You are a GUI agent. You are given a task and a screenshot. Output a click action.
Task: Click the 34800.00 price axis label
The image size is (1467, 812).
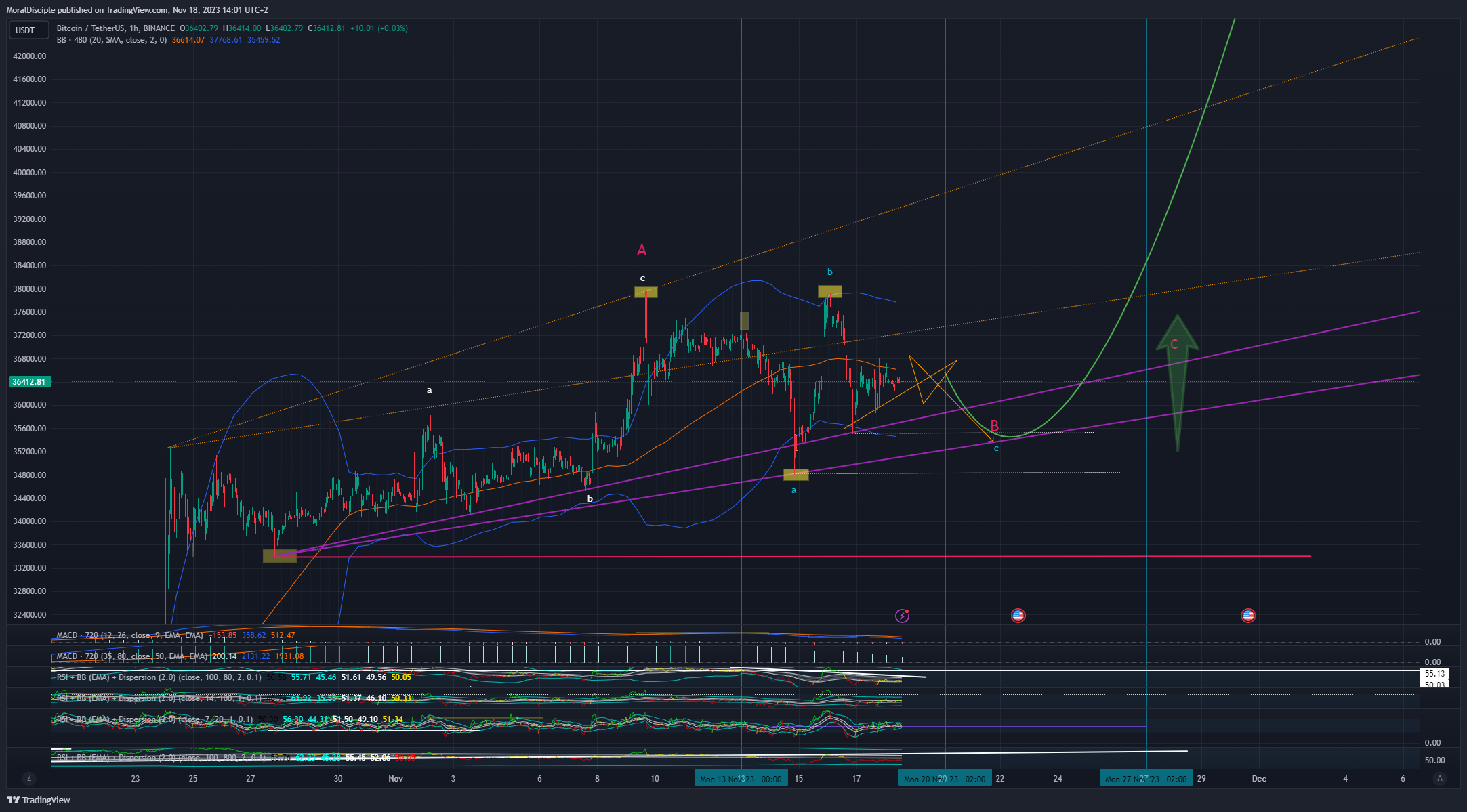pyautogui.click(x=30, y=475)
